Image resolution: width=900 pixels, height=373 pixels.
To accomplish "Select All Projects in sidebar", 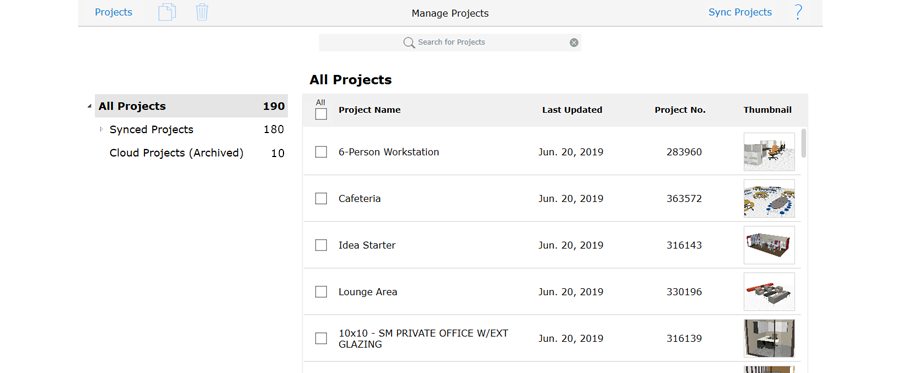I will (191, 106).
